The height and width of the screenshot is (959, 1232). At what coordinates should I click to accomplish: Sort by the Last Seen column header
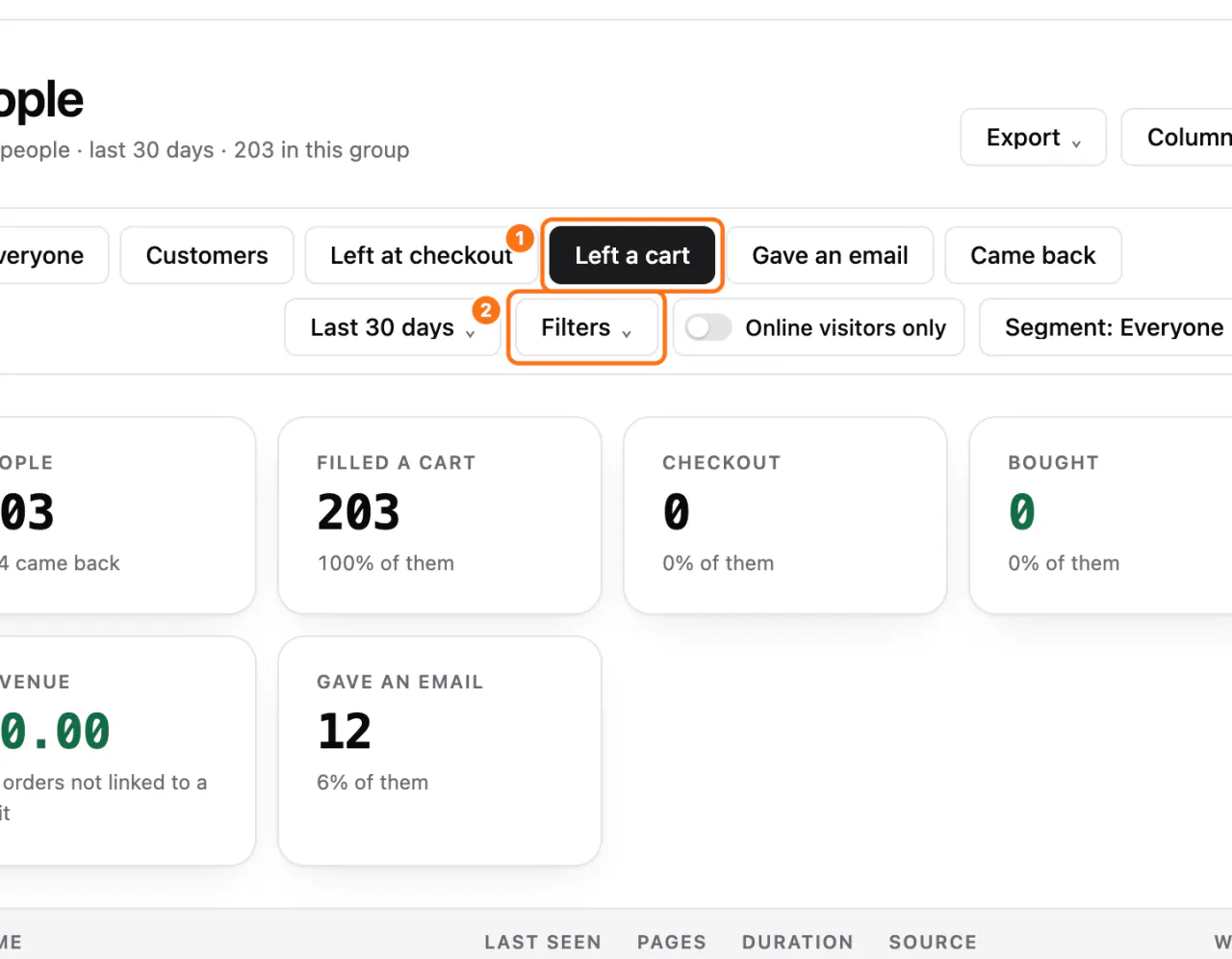[543, 942]
